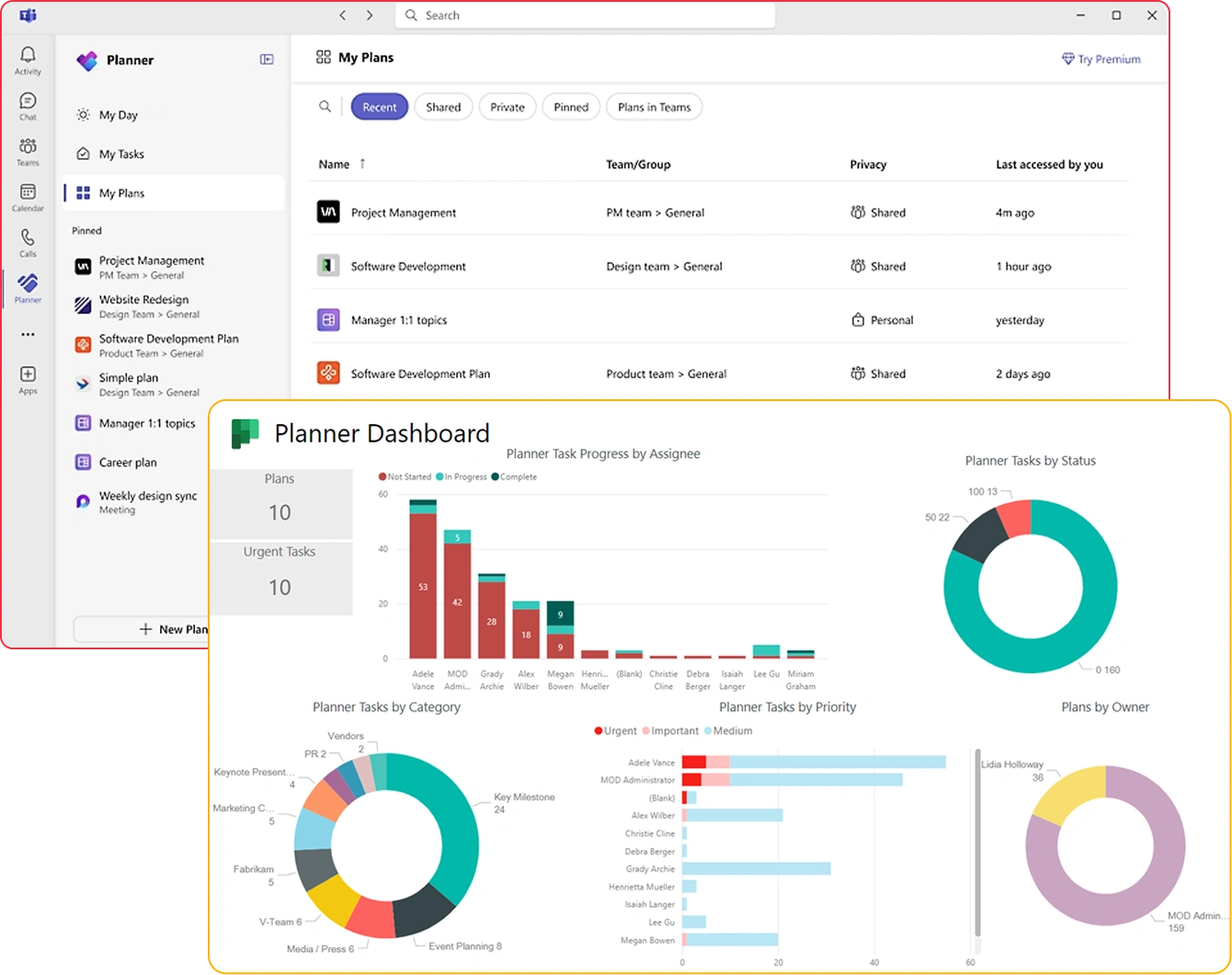Collapse the Planner navigation pane icon
Image resolution: width=1232 pixels, height=975 pixels.
tap(267, 60)
